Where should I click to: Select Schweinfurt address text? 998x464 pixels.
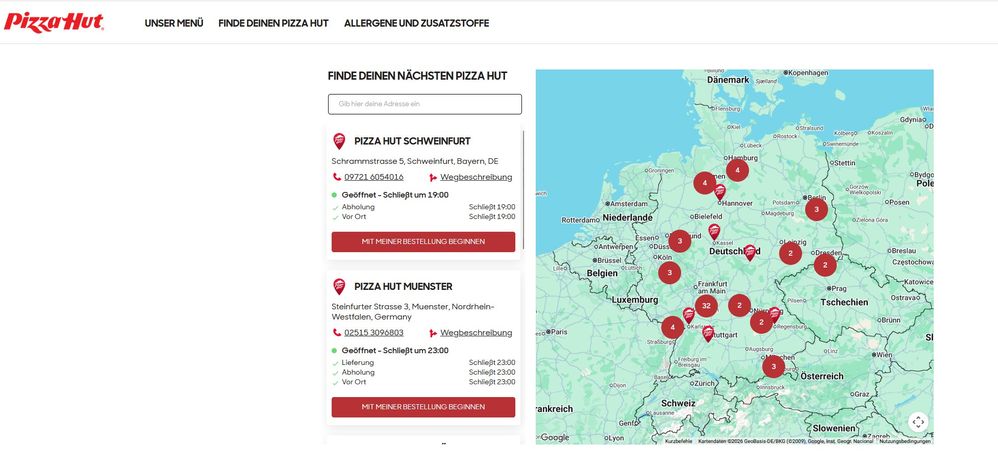tap(415, 161)
